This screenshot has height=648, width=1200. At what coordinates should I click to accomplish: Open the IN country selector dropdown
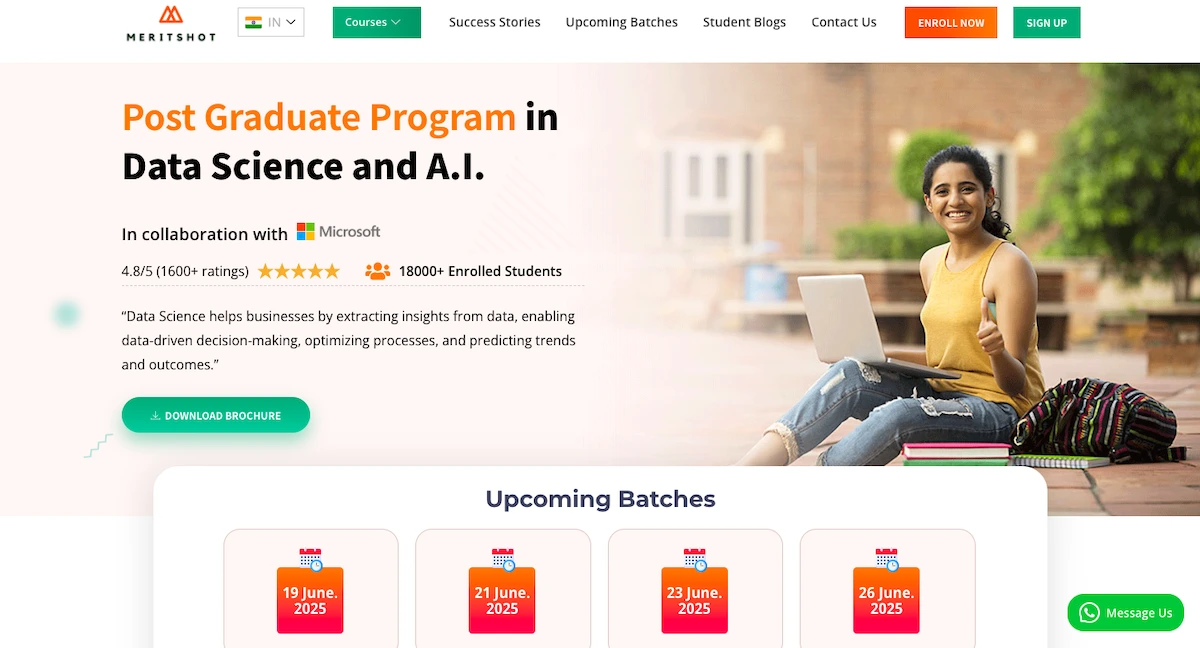click(x=271, y=22)
